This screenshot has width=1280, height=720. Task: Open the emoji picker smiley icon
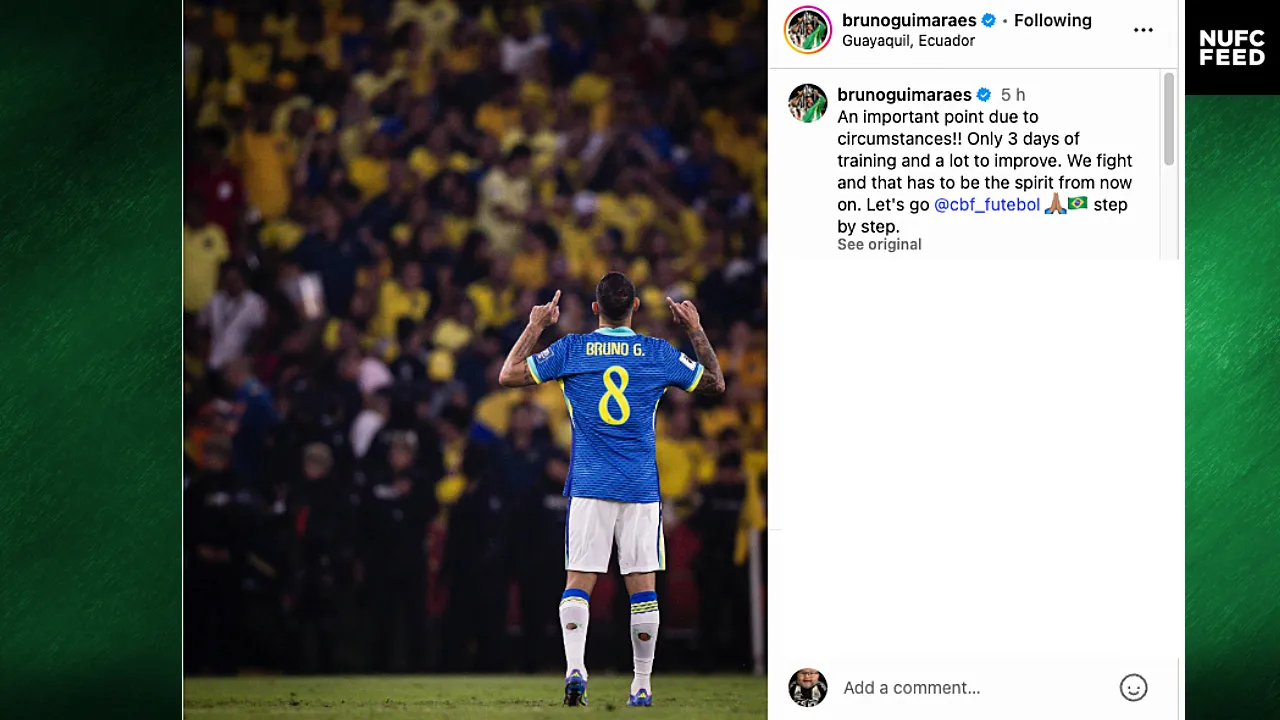click(x=1133, y=688)
